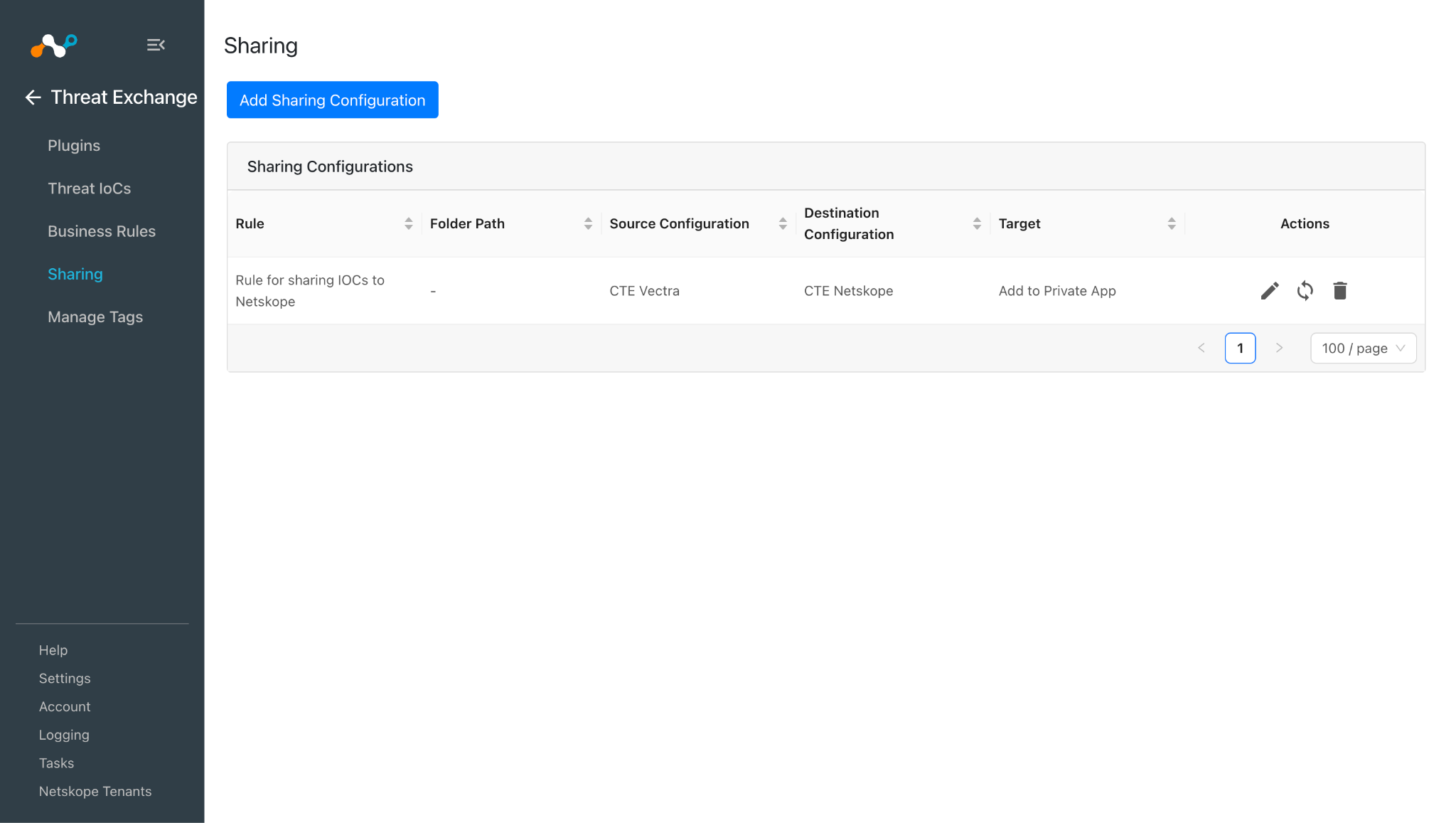
Task: Sort by Destination Configuration column
Action: 977,223
